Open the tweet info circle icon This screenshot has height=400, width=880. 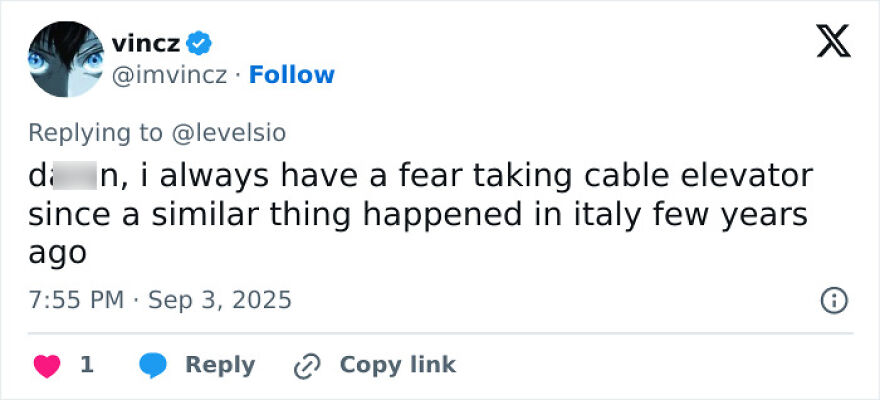[x=834, y=300]
